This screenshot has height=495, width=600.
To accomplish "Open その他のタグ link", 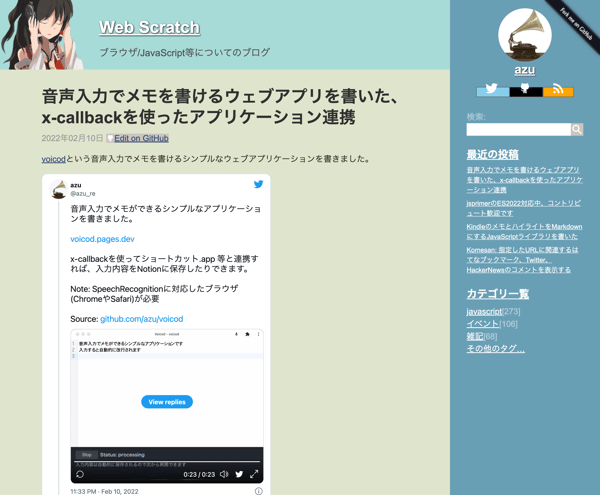I will pyautogui.click(x=496, y=349).
